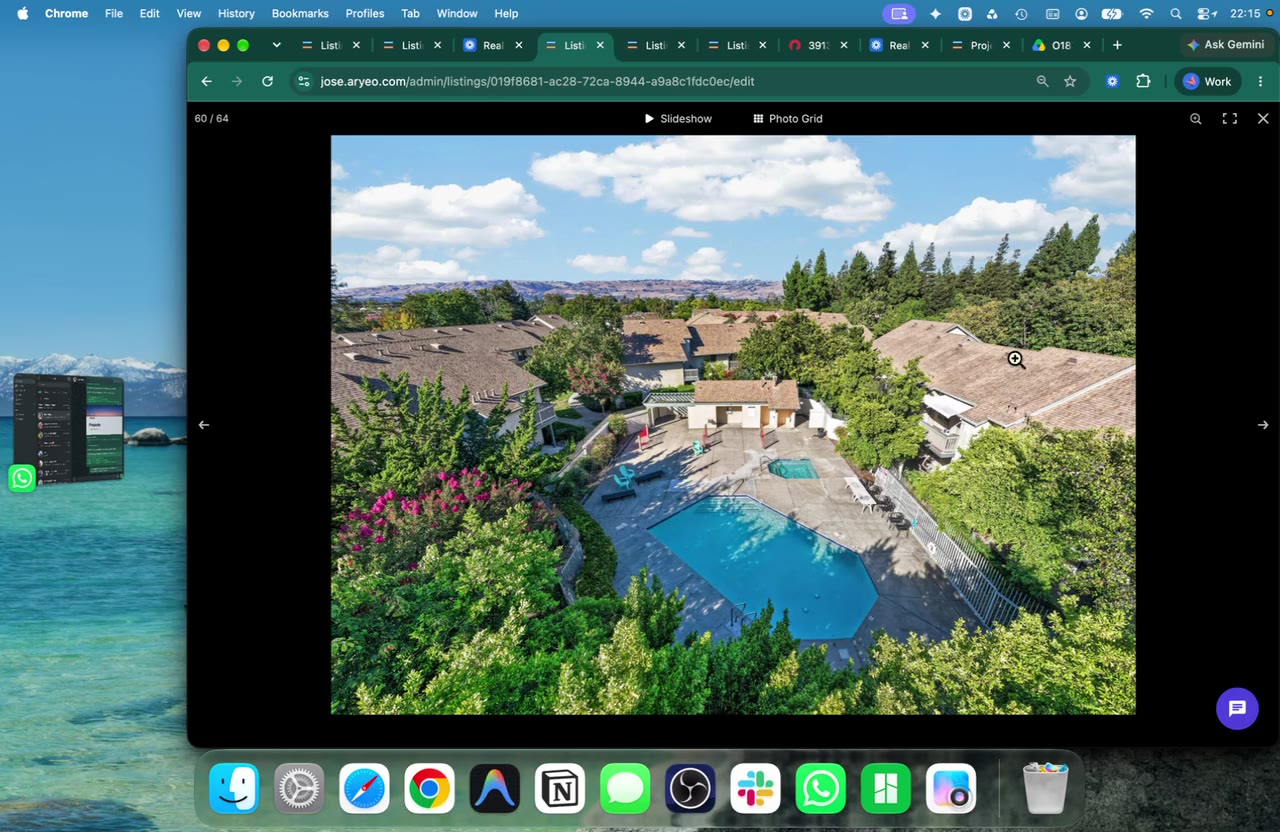The width and height of the screenshot is (1280, 832).
Task: Close the photo viewer overlay
Action: coord(1263,118)
